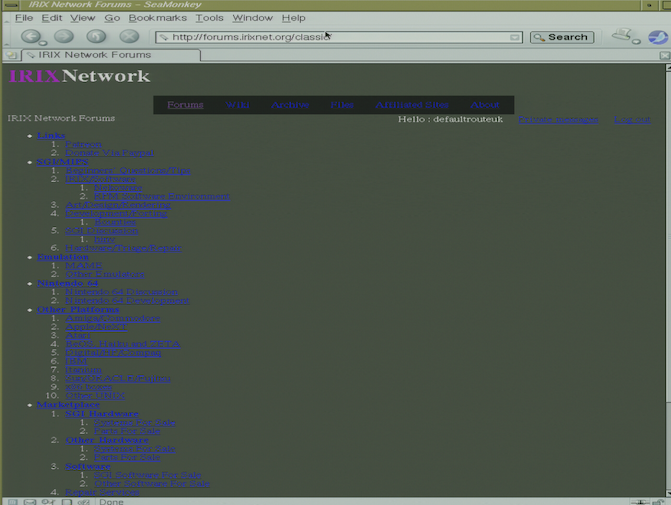
Task: Open the Amiga/Commodore forum
Action: [113, 318]
